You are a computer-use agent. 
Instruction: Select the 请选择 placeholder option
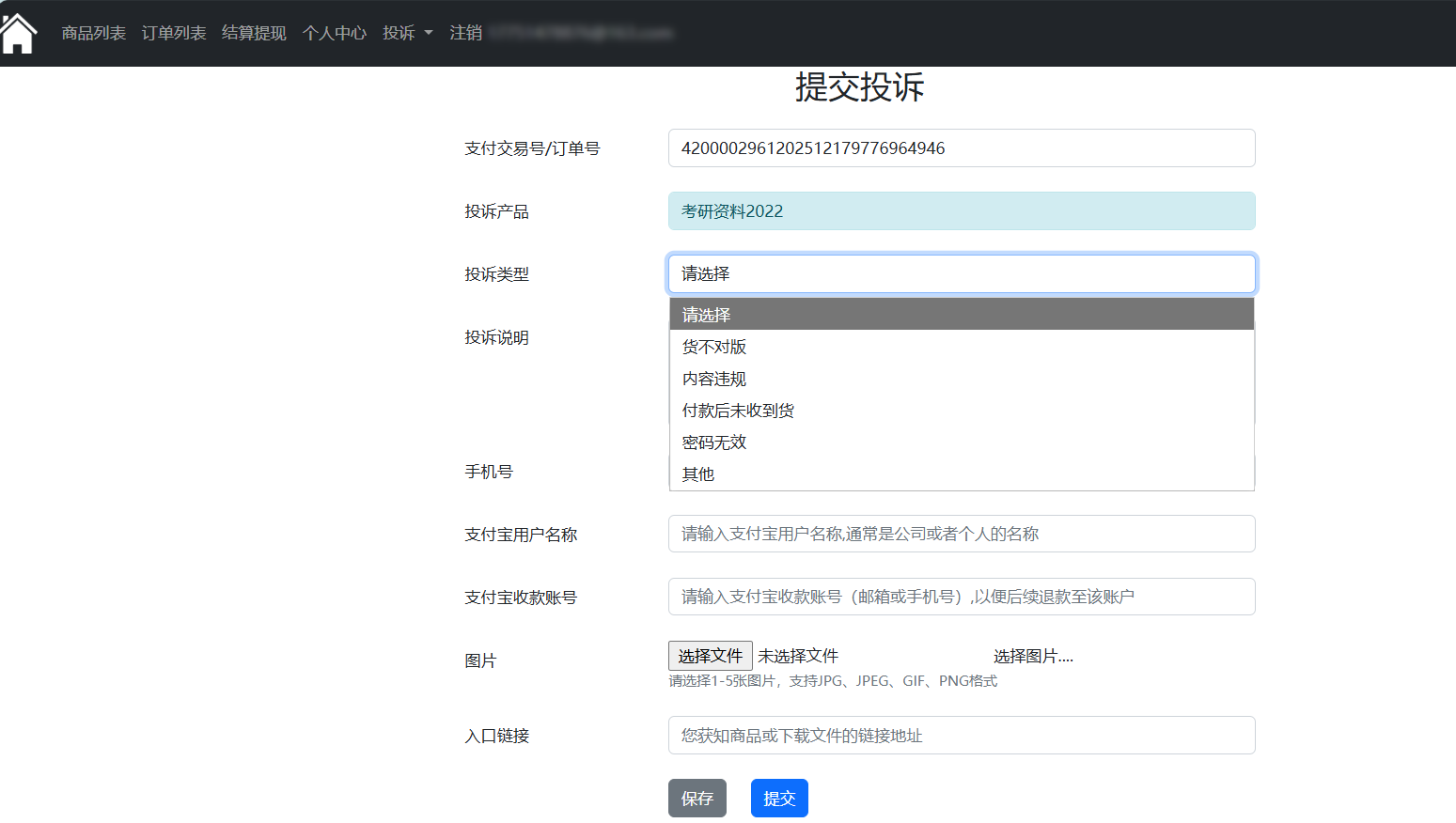coord(961,315)
